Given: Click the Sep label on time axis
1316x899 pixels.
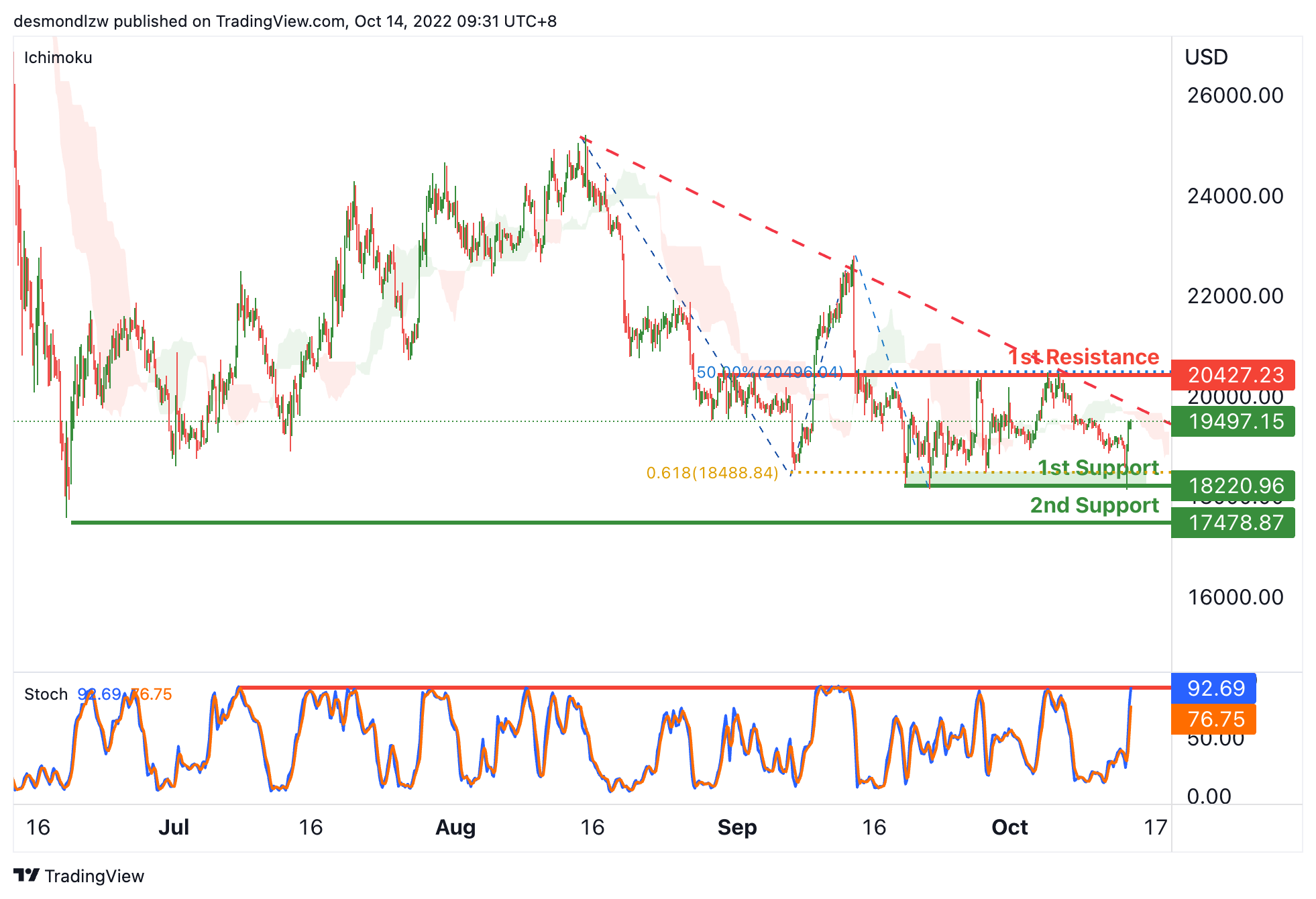Looking at the screenshot, I should pos(736,827).
